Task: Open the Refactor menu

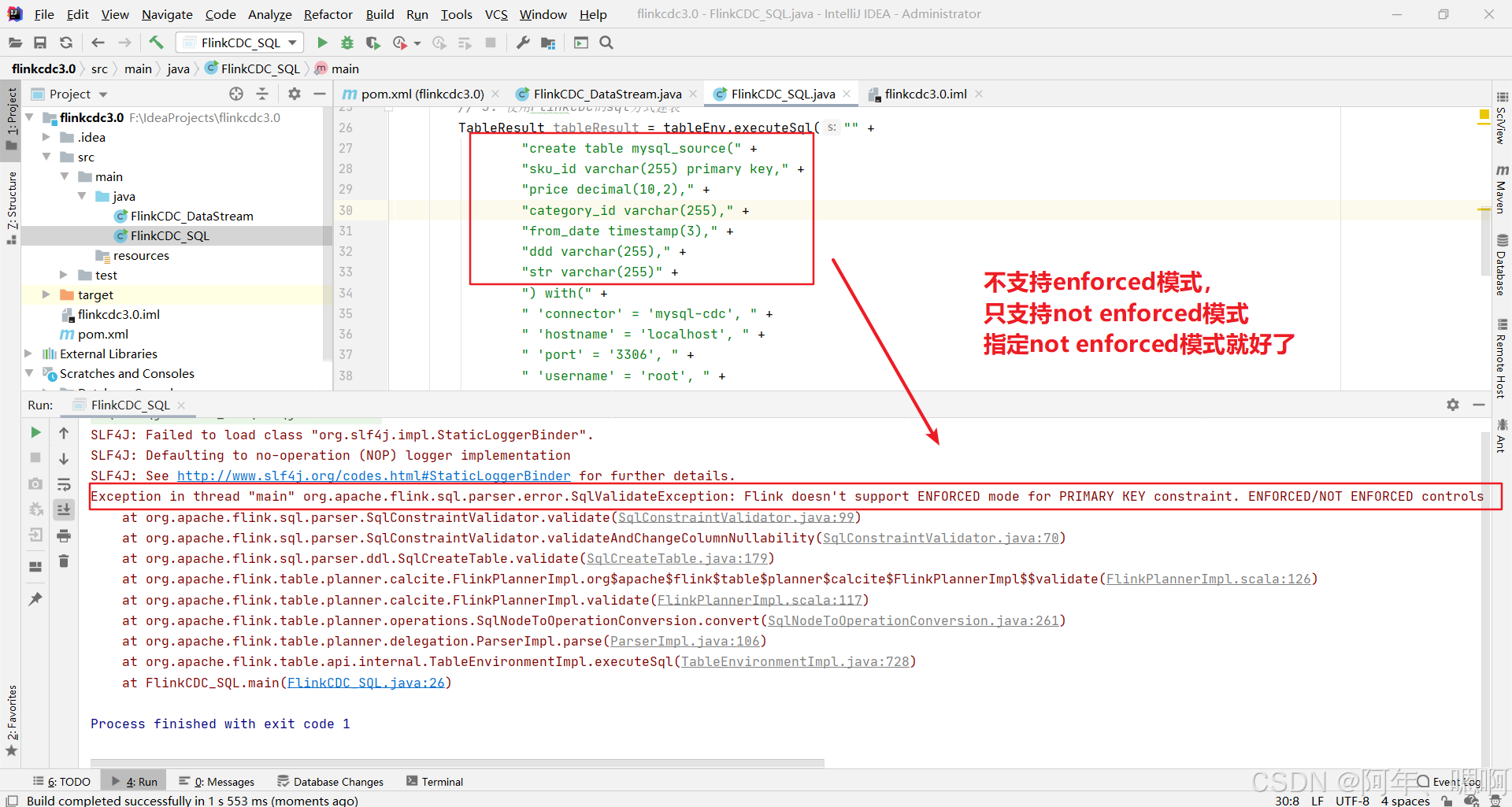Action: 328,14
